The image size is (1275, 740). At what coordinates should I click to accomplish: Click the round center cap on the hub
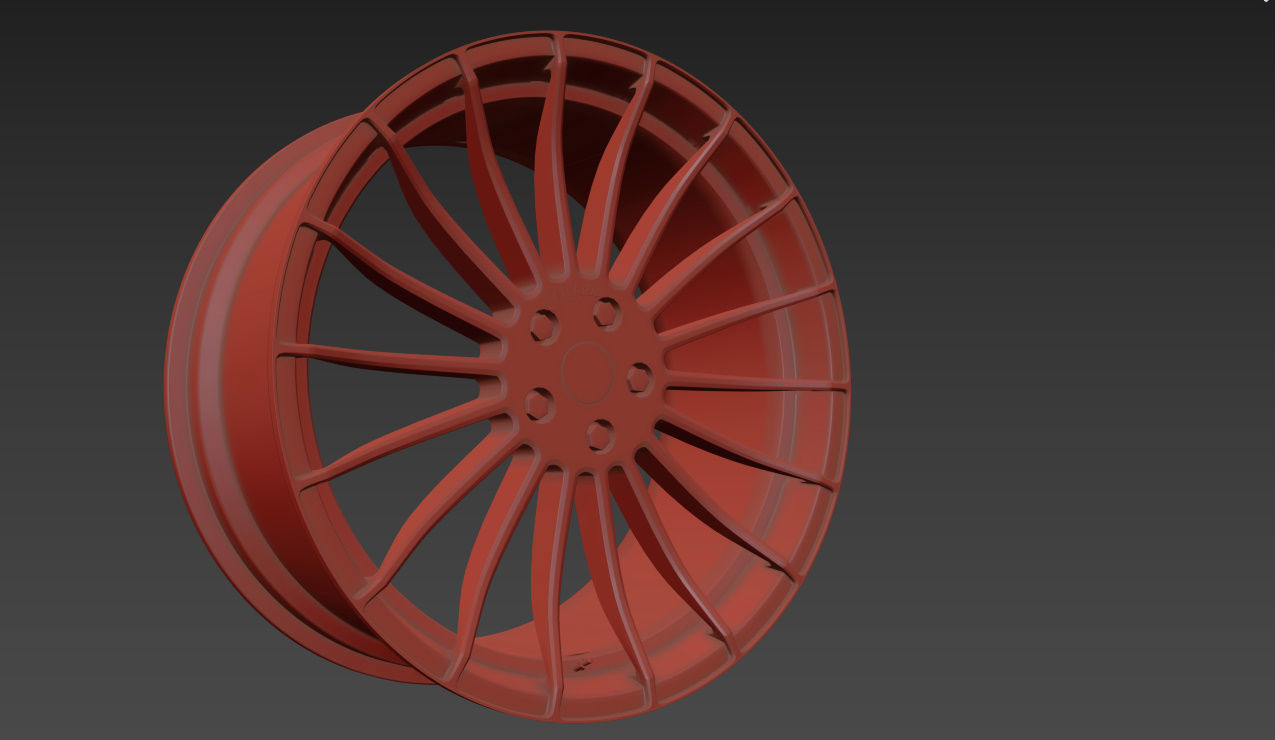(x=587, y=371)
